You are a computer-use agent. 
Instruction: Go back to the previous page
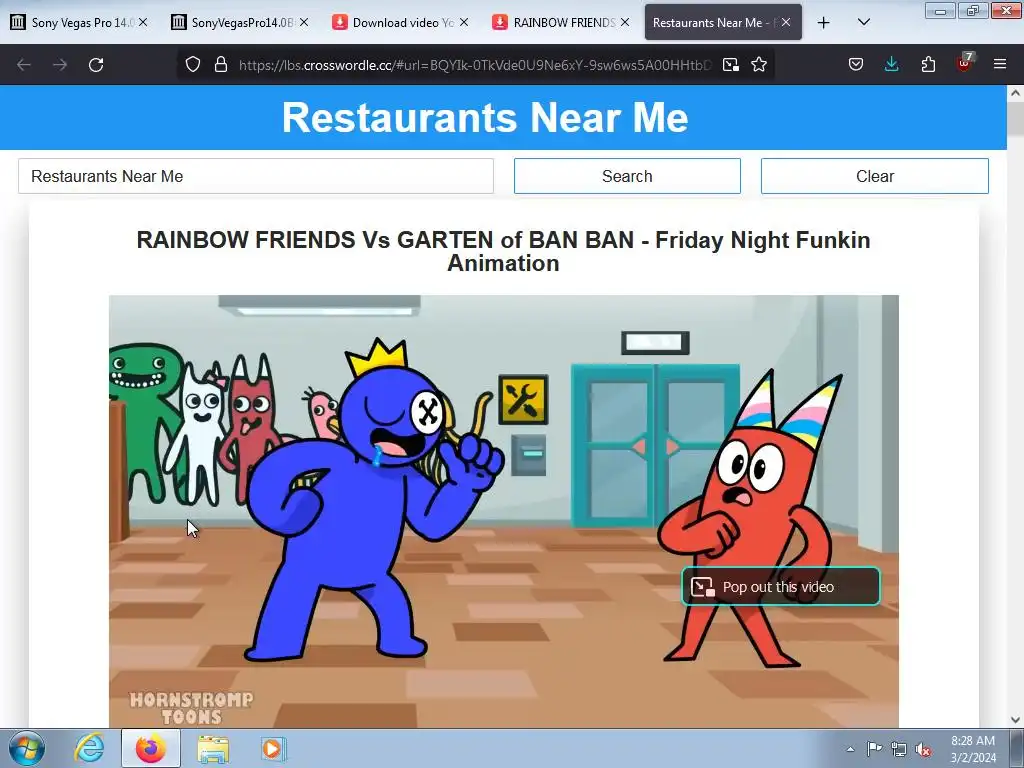tap(24, 65)
